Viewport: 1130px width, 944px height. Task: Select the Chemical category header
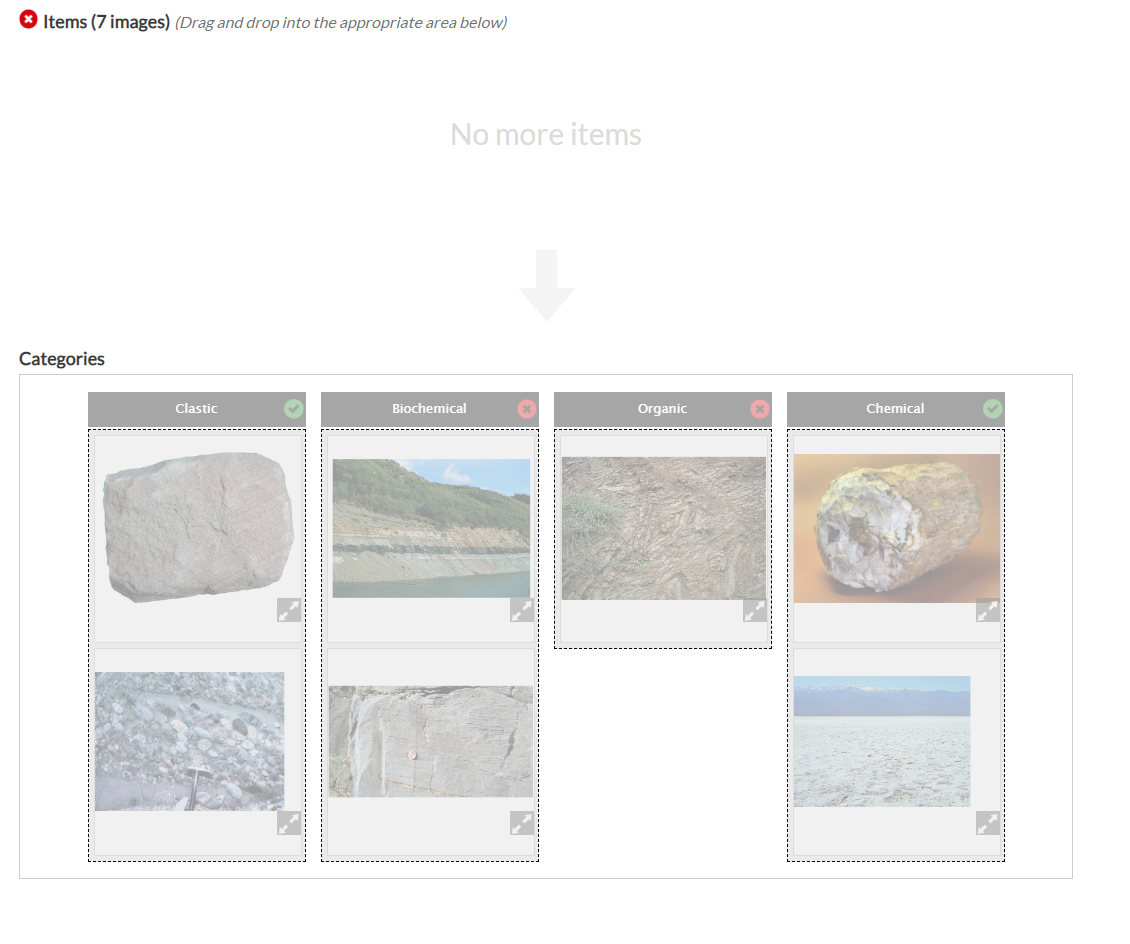click(896, 409)
